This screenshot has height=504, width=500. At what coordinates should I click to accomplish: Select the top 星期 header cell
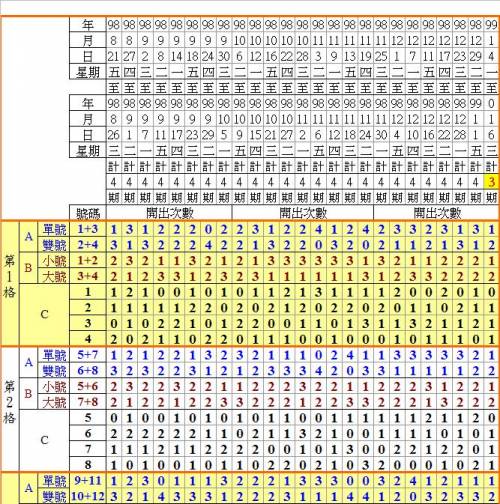[x=88, y=72]
